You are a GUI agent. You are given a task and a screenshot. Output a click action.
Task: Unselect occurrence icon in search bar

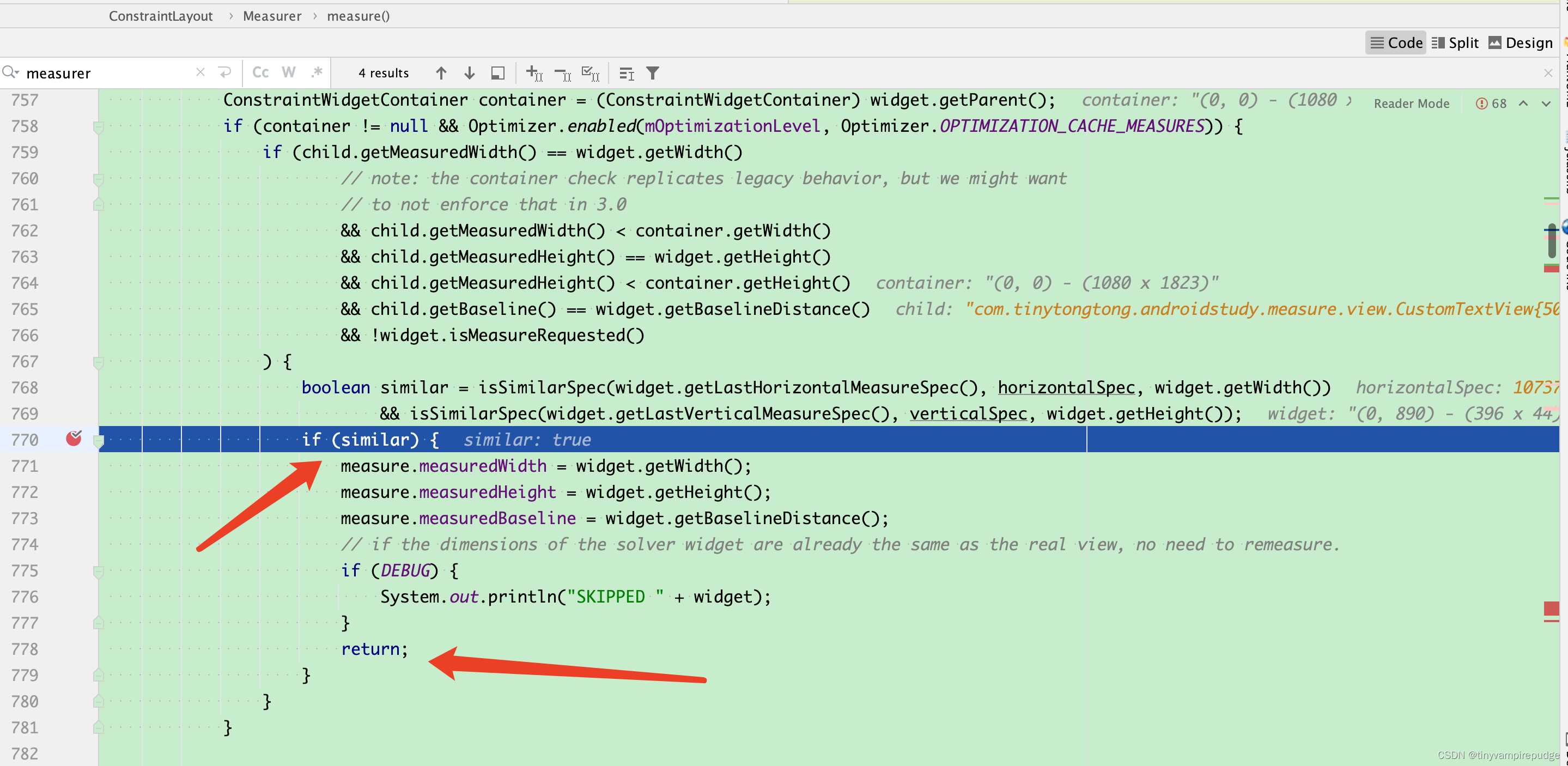(x=562, y=74)
